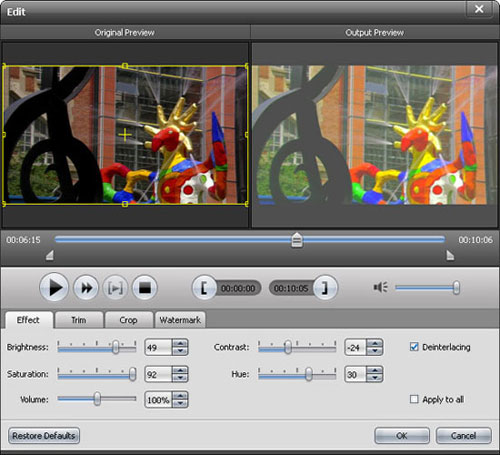This screenshot has width=500, height=455.
Task: Click the crop handle at bottom center
Action: pos(125,204)
